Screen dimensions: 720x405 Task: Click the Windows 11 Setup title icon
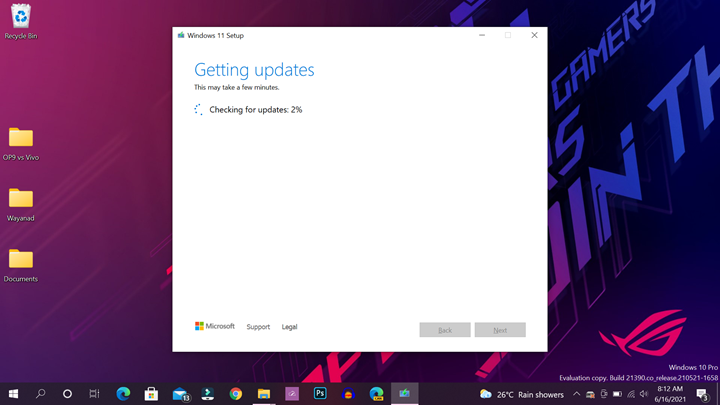point(181,35)
